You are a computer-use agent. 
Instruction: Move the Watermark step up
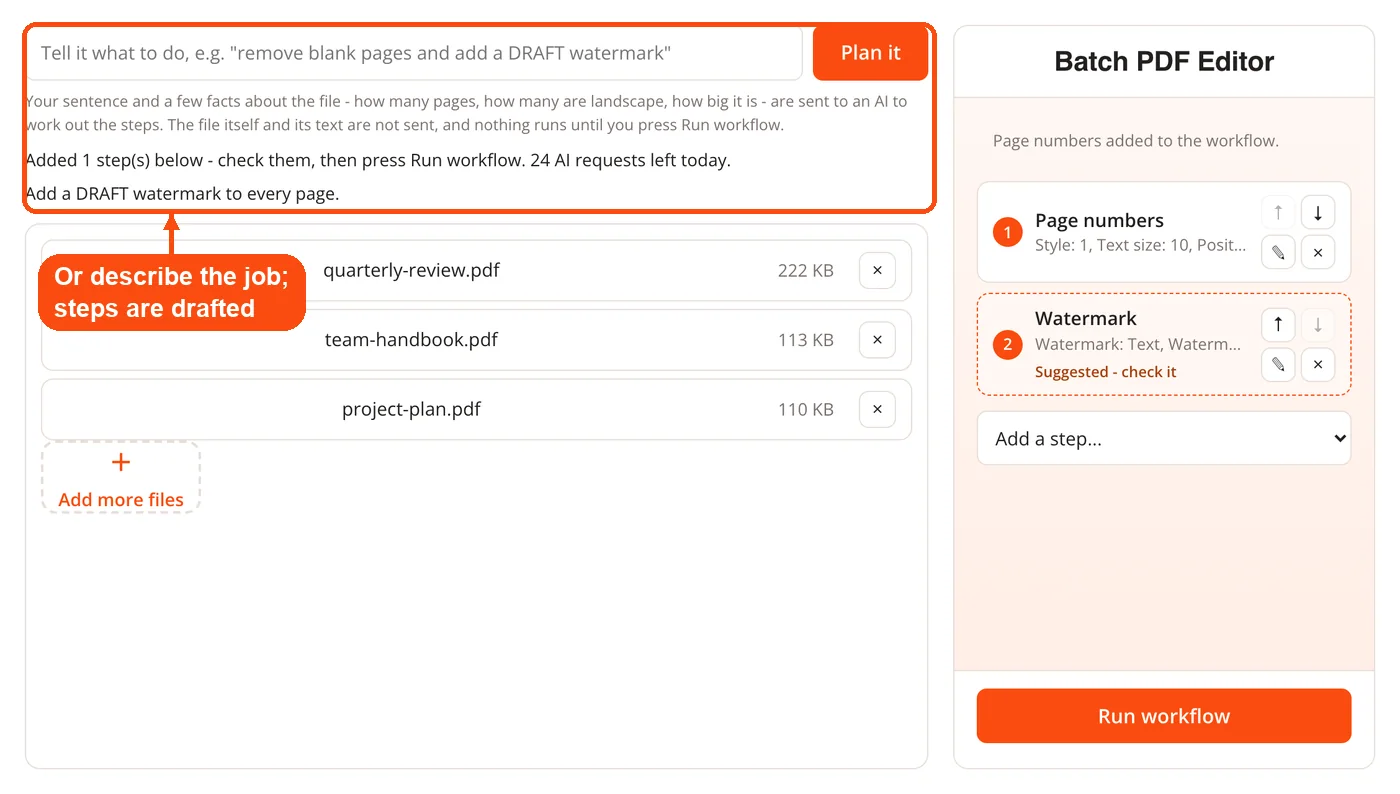click(x=1278, y=325)
